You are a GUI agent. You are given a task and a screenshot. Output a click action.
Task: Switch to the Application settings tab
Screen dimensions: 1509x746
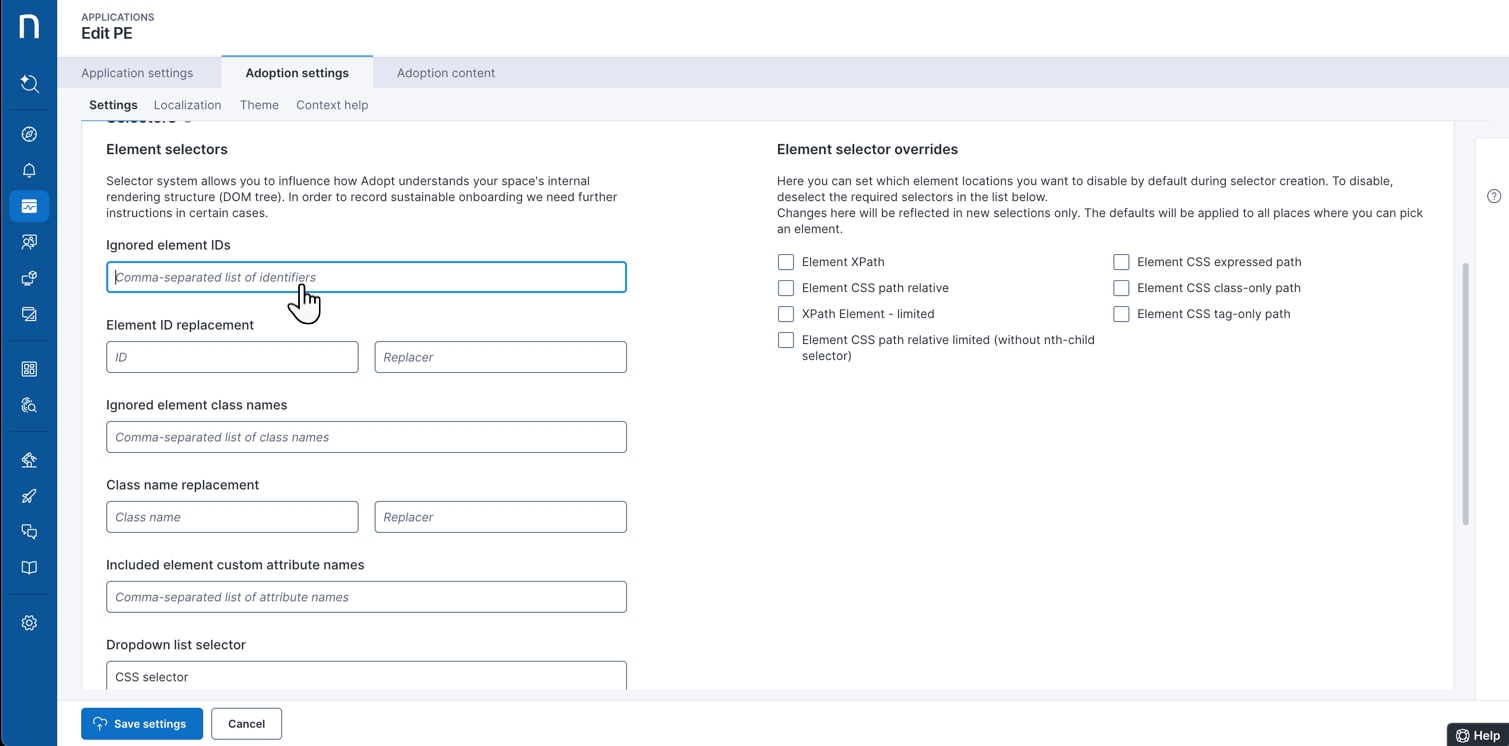pos(137,73)
